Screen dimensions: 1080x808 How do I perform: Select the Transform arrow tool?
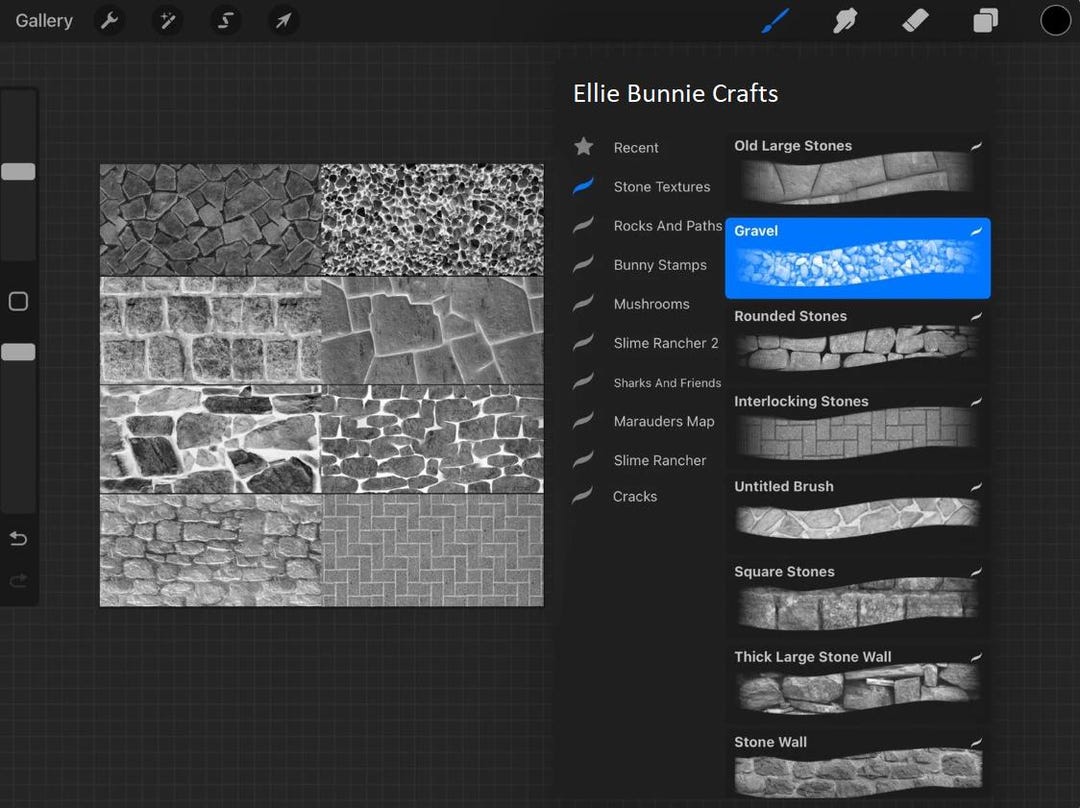pyautogui.click(x=283, y=20)
